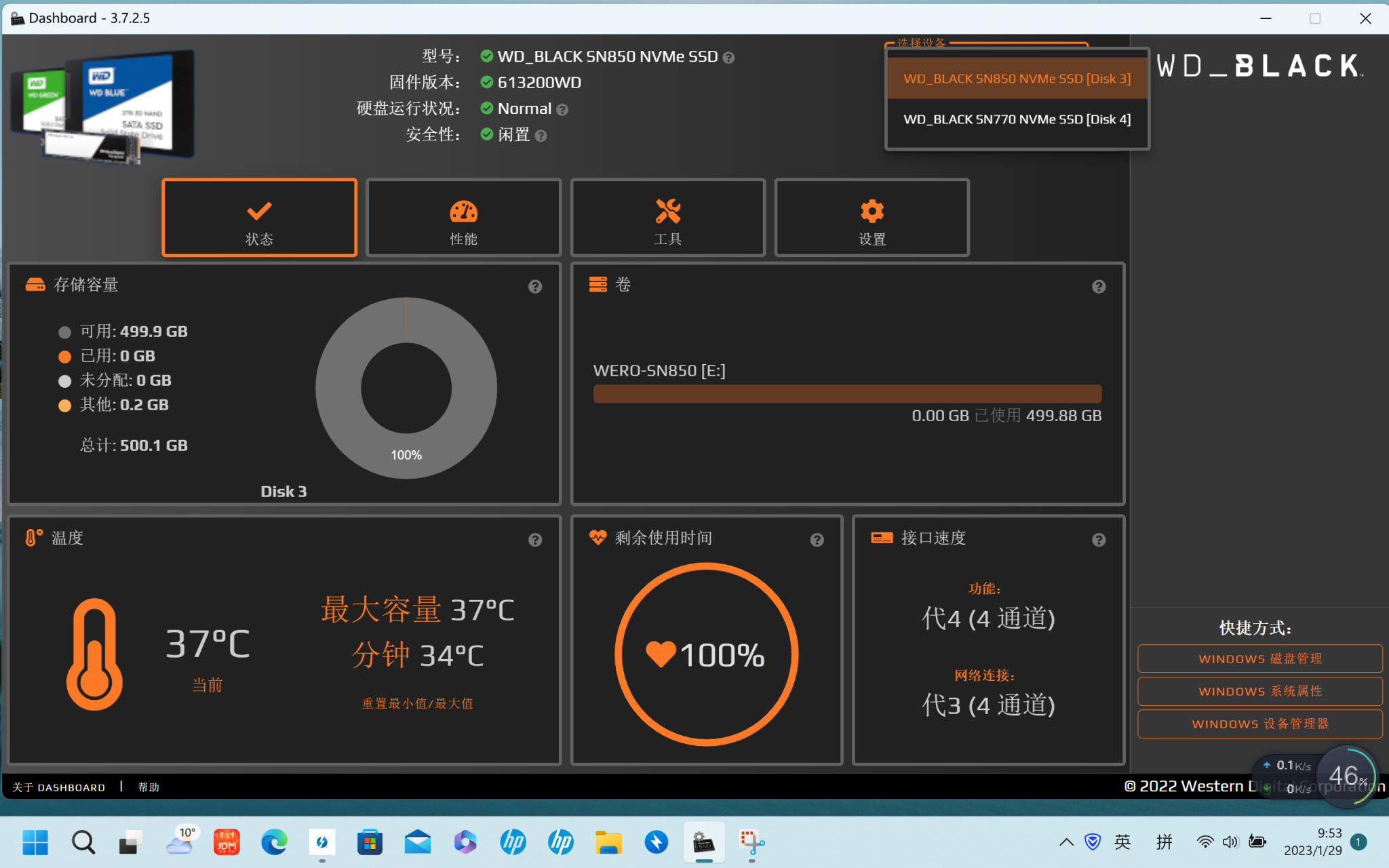Open the 设置 settings tab

point(872,218)
